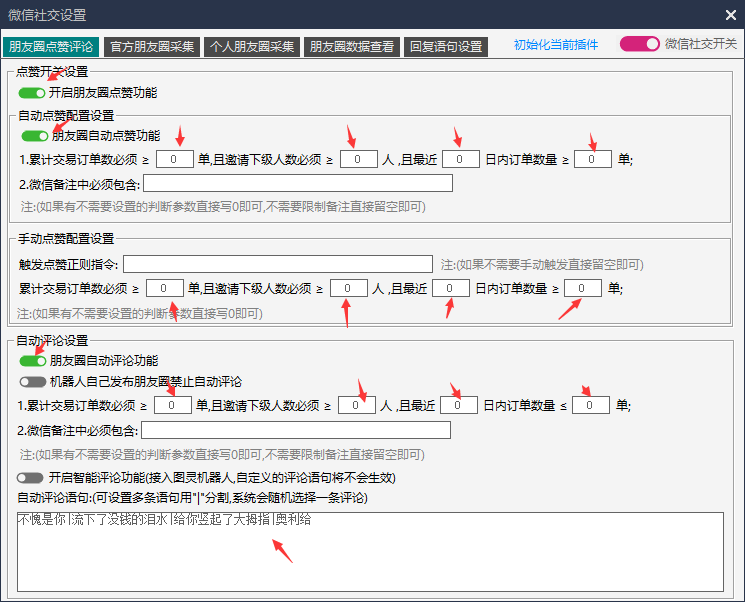Toggle 朋友圈自动评论功能 switch
The image size is (745, 602).
point(32,361)
